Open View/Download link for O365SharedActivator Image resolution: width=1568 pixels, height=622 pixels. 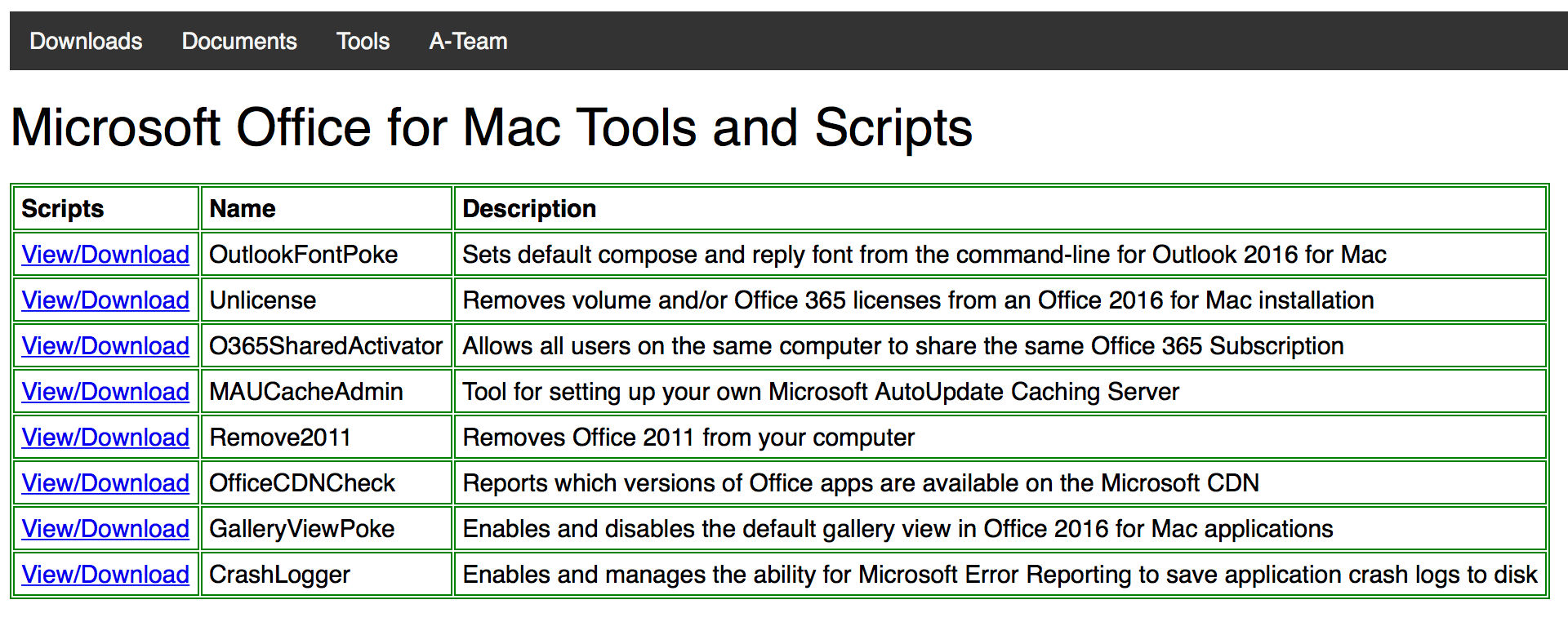tap(105, 346)
